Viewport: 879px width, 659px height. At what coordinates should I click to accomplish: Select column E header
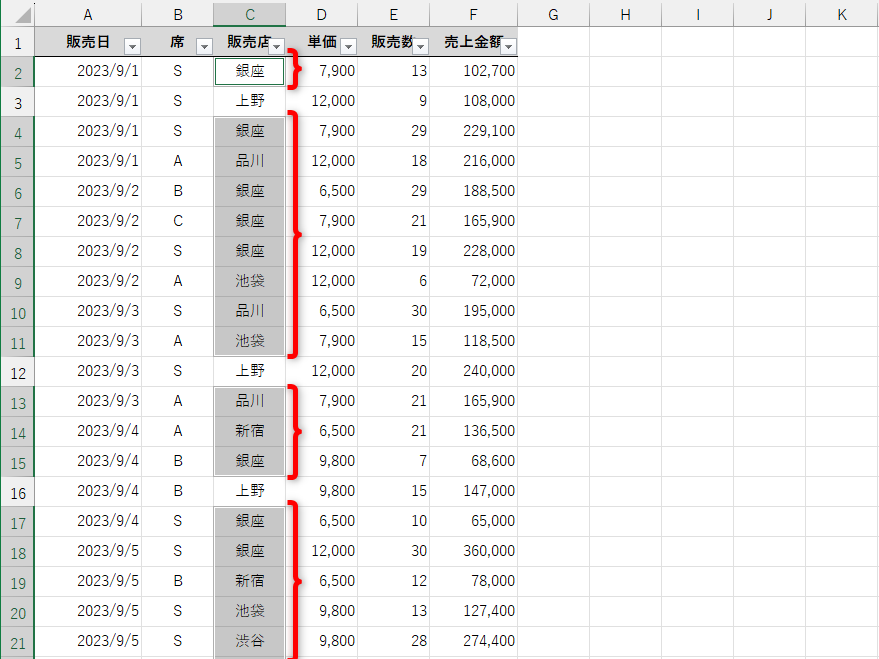(x=394, y=15)
